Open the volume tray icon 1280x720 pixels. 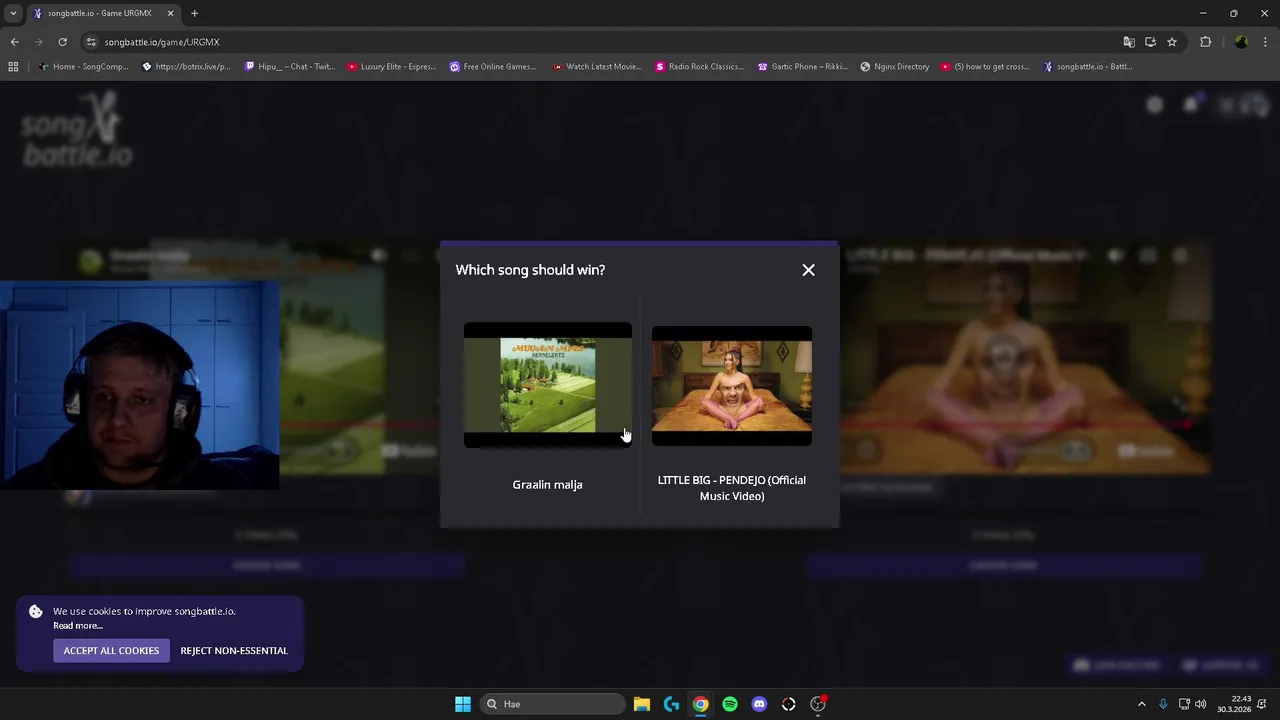tap(1201, 704)
